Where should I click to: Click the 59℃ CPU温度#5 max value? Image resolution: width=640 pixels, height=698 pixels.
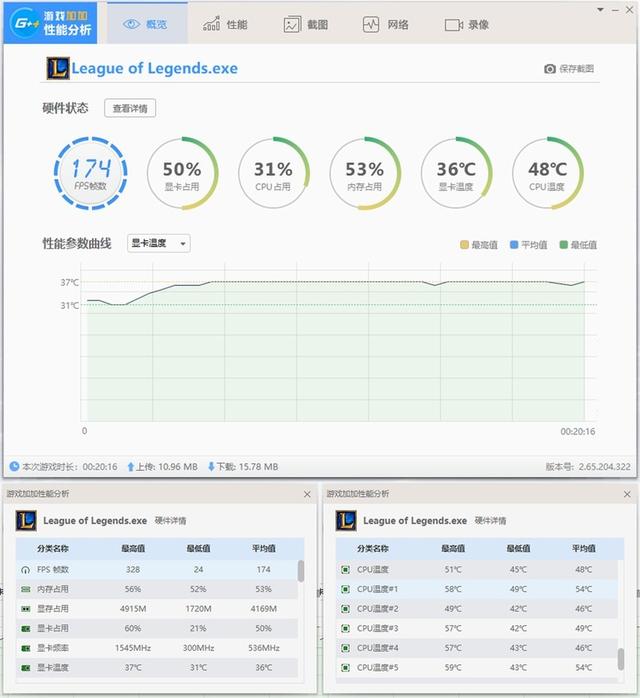(x=453, y=667)
